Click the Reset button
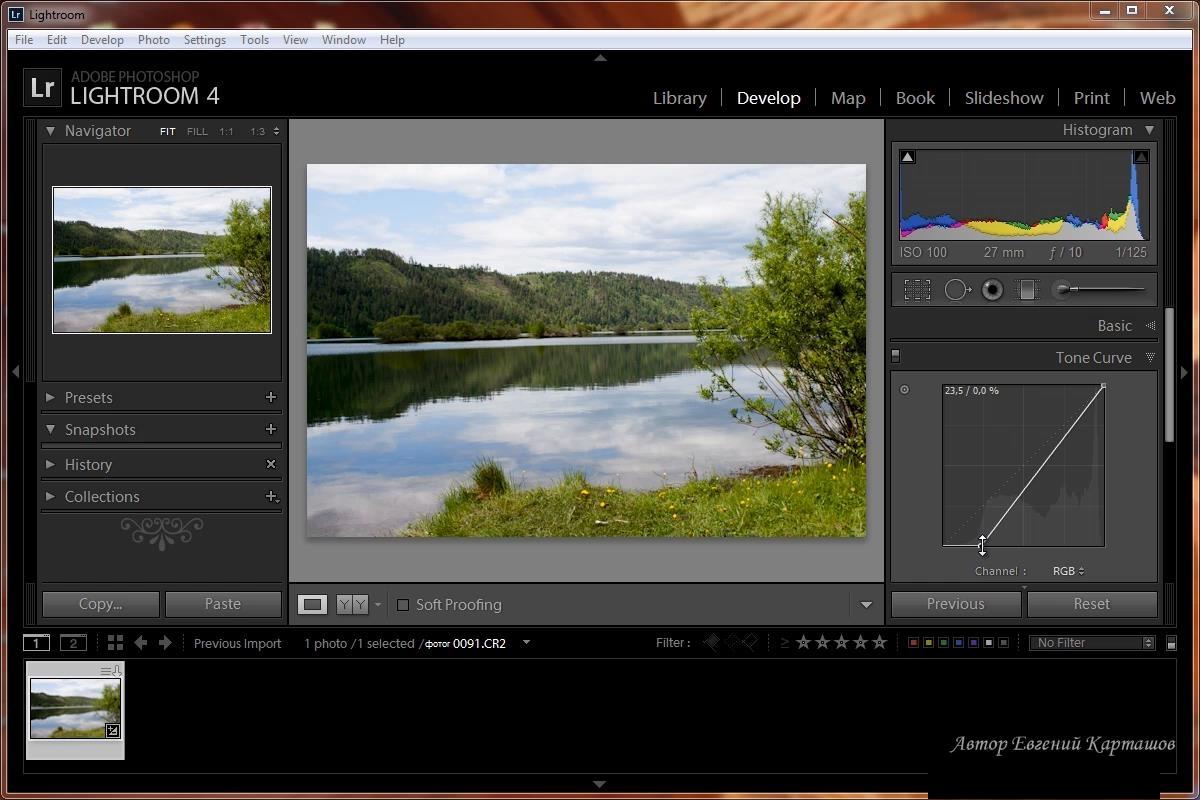Viewport: 1200px width, 800px height. (x=1092, y=604)
